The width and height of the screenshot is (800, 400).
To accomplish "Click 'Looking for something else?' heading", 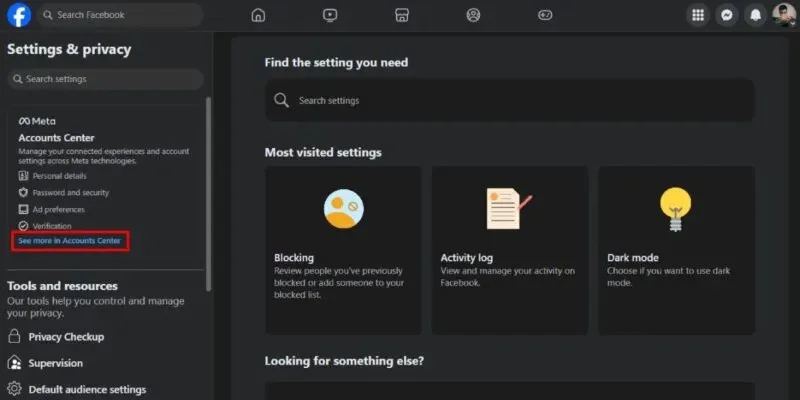I will [x=344, y=361].
